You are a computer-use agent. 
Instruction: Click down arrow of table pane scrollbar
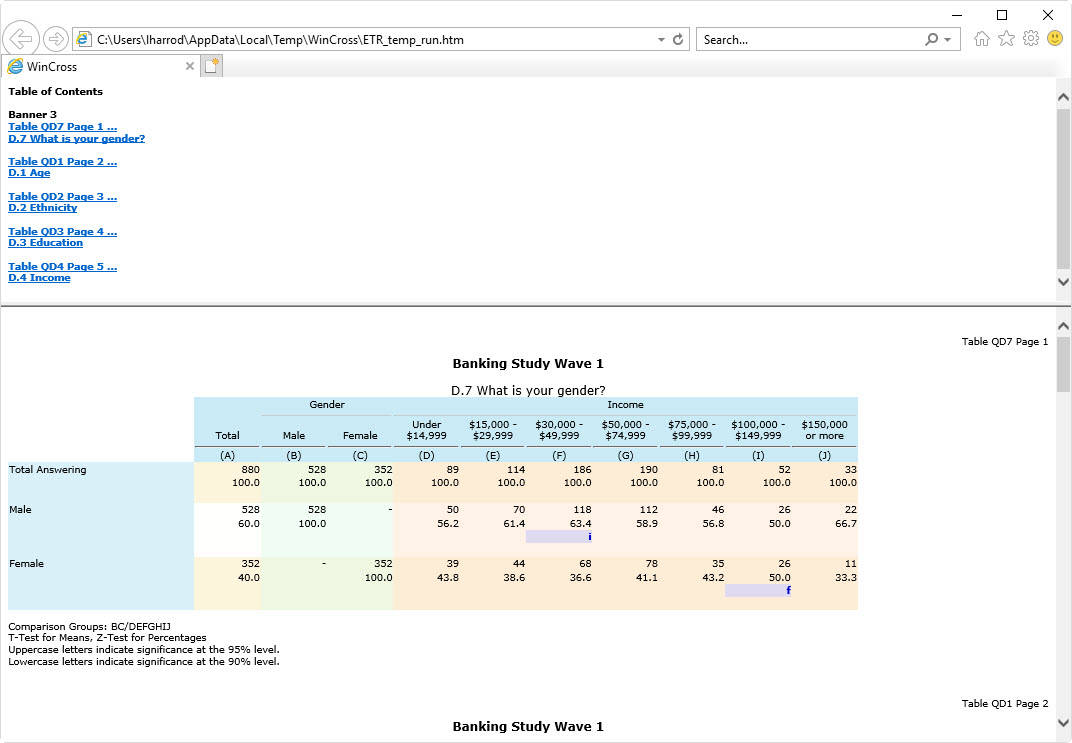click(1063, 722)
